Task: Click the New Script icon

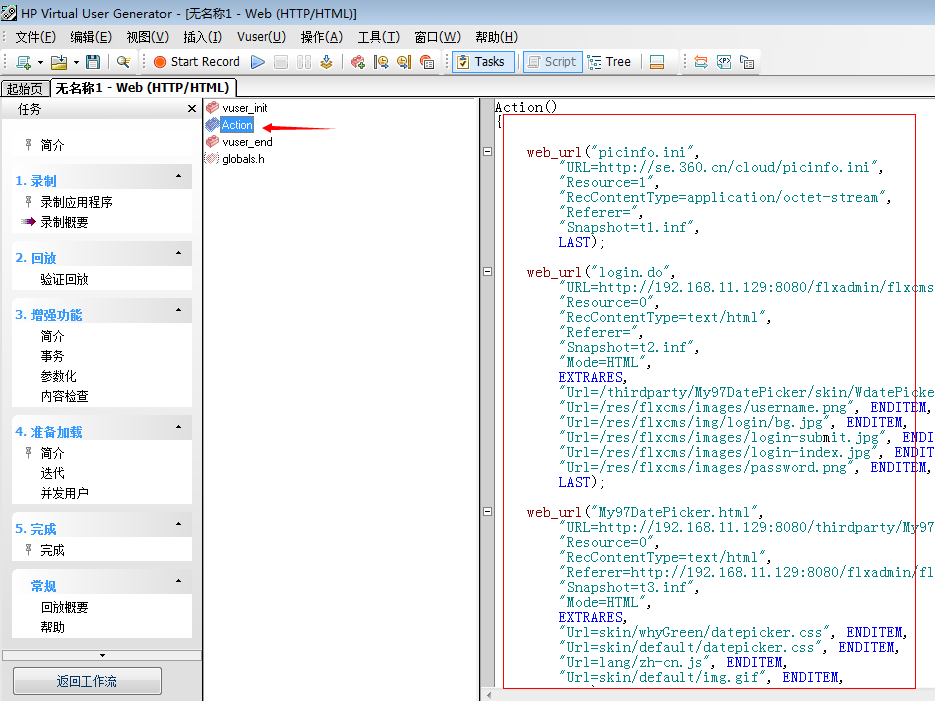Action: coord(24,62)
